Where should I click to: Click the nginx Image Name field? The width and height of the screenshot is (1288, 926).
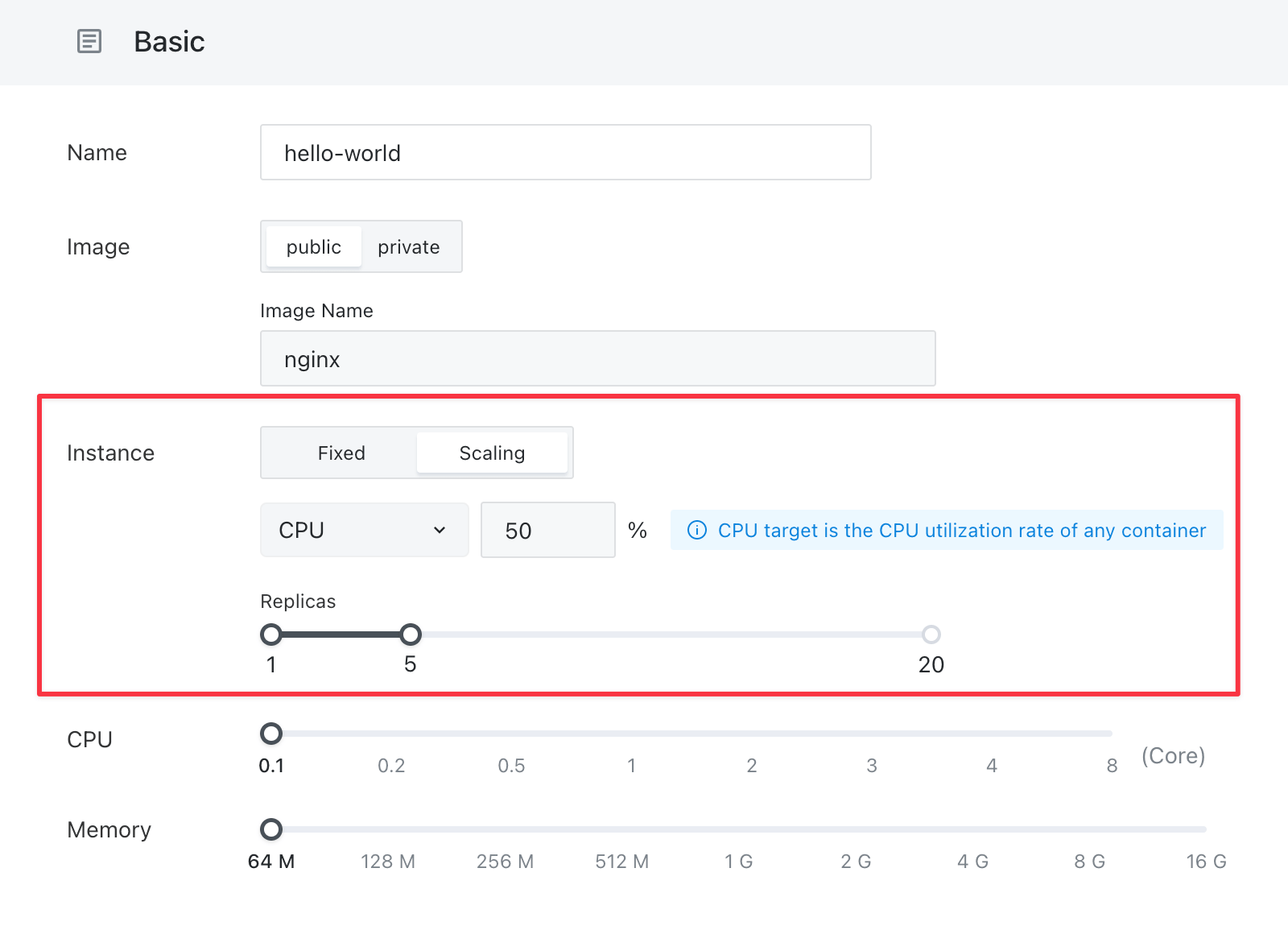coord(598,358)
